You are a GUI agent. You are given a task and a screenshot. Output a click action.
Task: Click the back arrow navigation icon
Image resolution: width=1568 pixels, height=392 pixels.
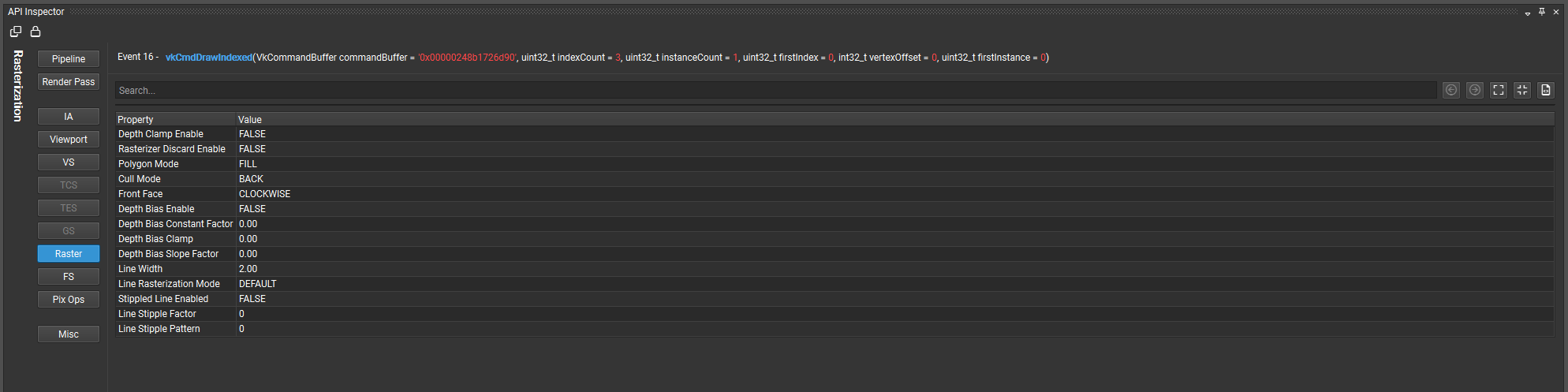pos(1451,90)
